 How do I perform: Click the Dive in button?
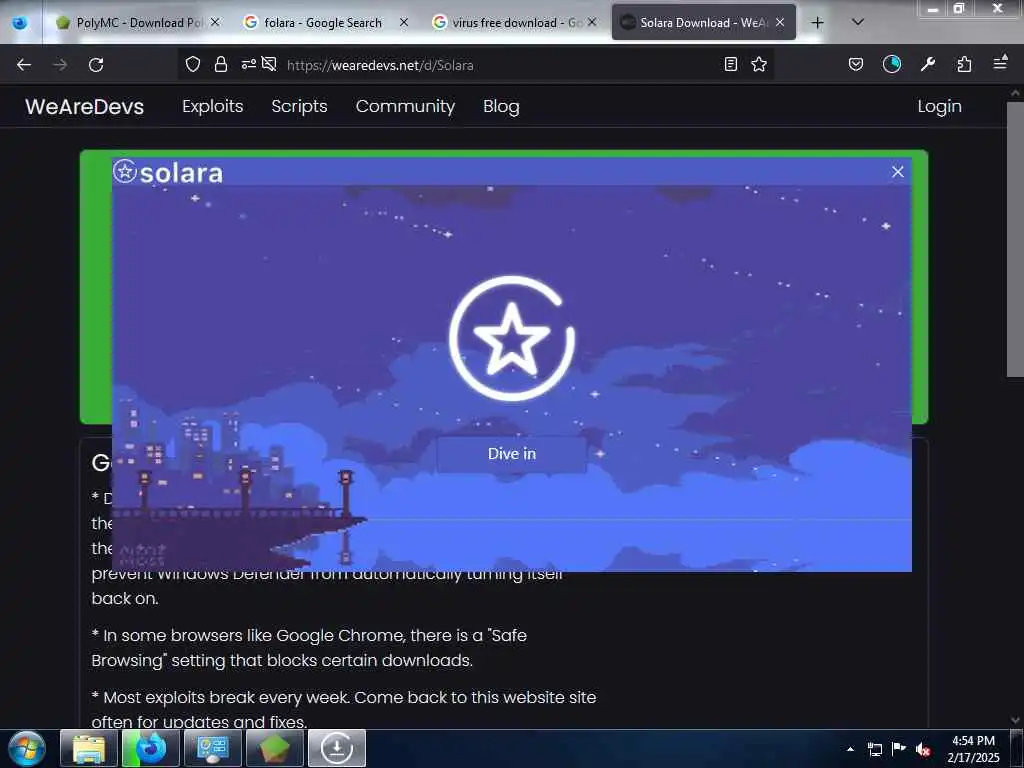point(511,454)
